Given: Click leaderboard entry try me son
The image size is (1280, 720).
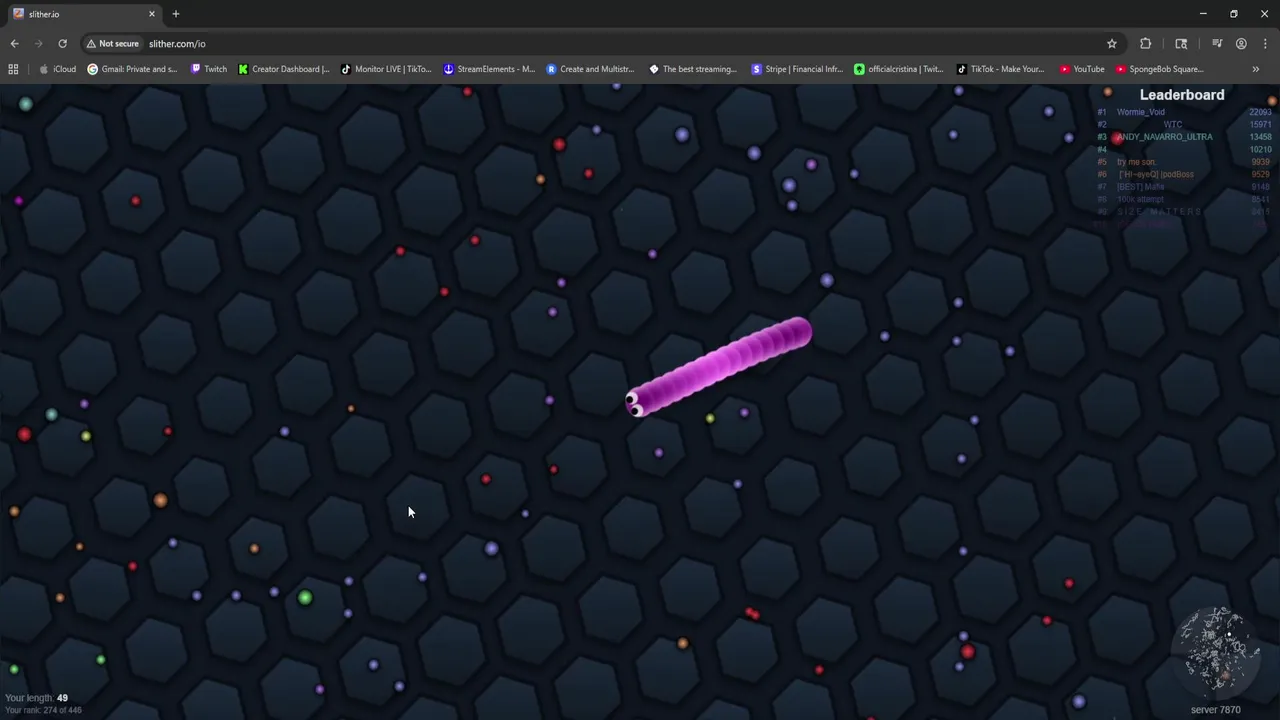Looking at the screenshot, I should [x=1137, y=162].
